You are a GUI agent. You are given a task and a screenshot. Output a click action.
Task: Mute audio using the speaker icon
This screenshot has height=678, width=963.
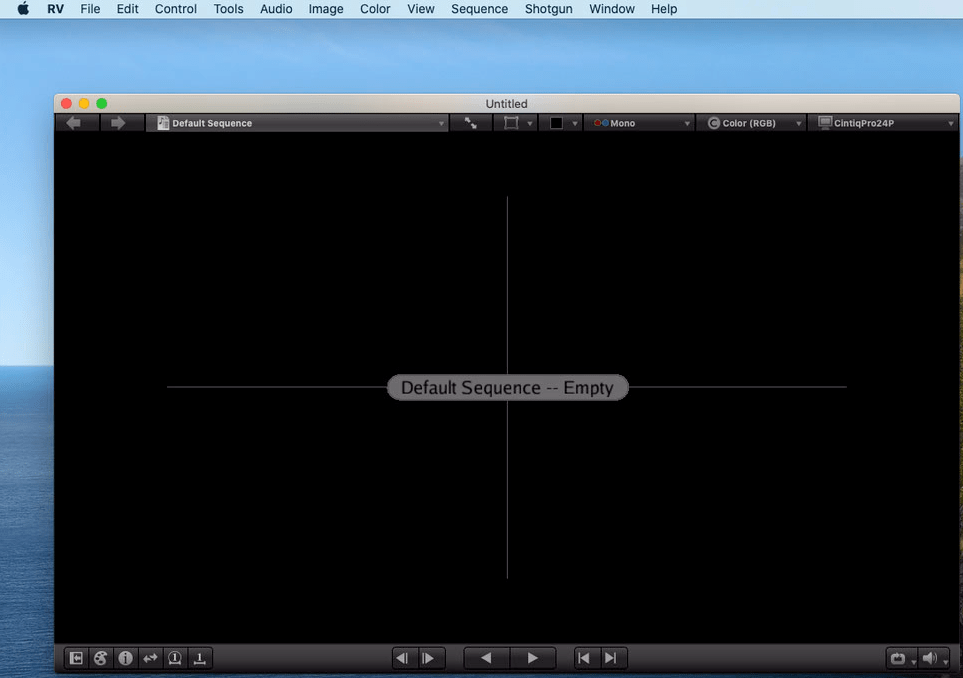click(x=929, y=658)
